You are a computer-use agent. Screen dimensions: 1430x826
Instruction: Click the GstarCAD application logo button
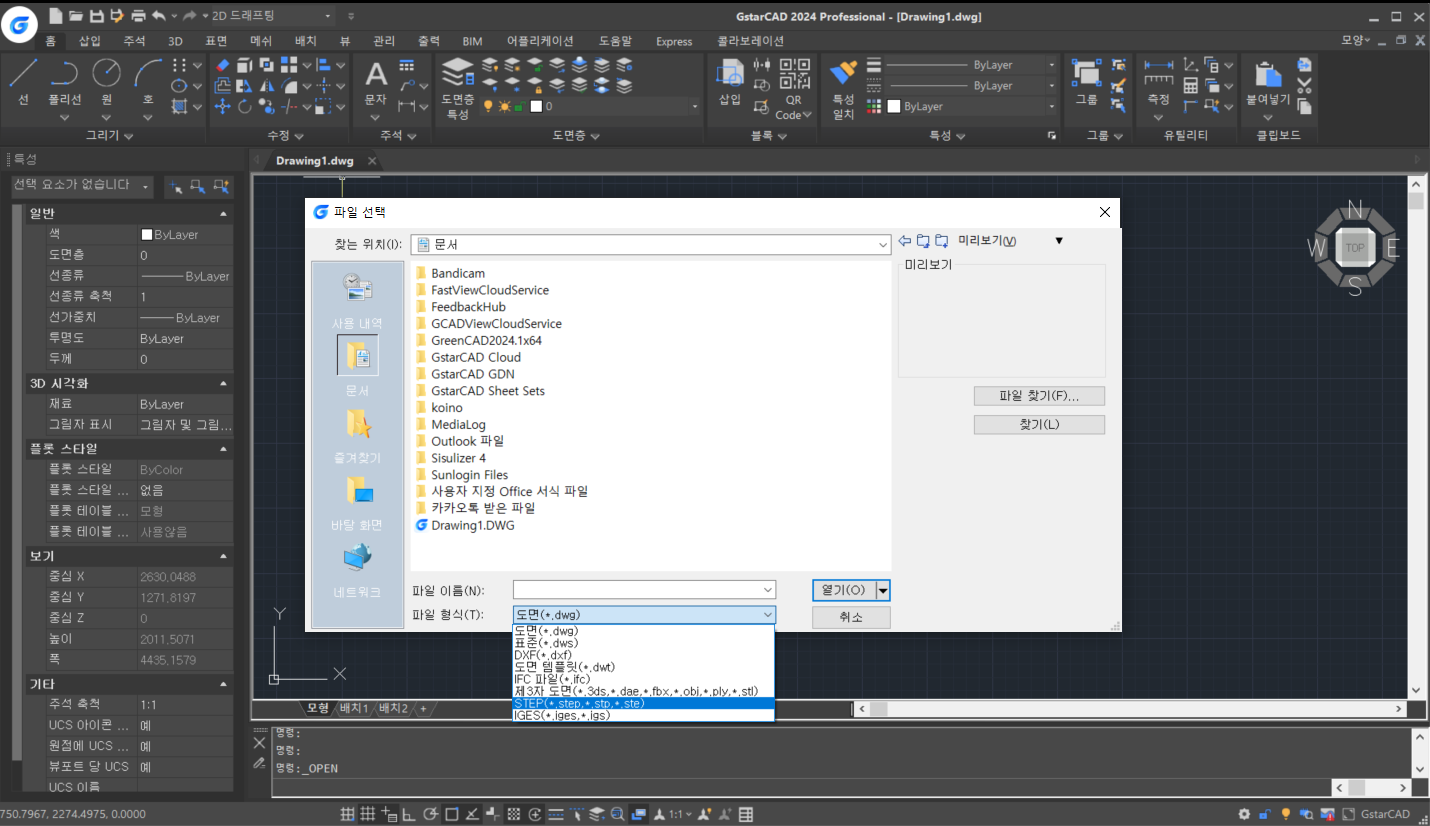(x=19, y=22)
